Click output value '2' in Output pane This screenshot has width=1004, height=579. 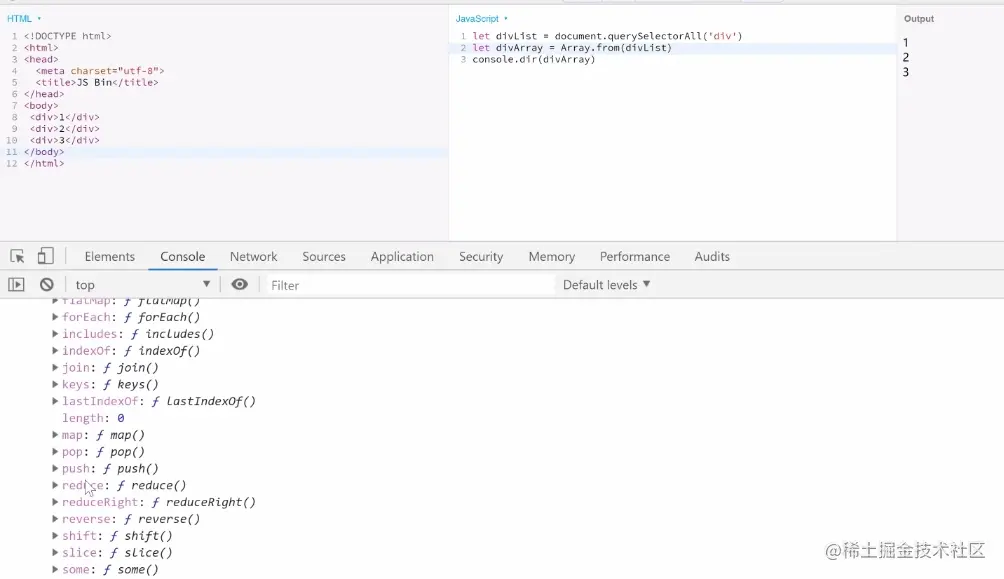pyautogui.click(x=905, y=58)
